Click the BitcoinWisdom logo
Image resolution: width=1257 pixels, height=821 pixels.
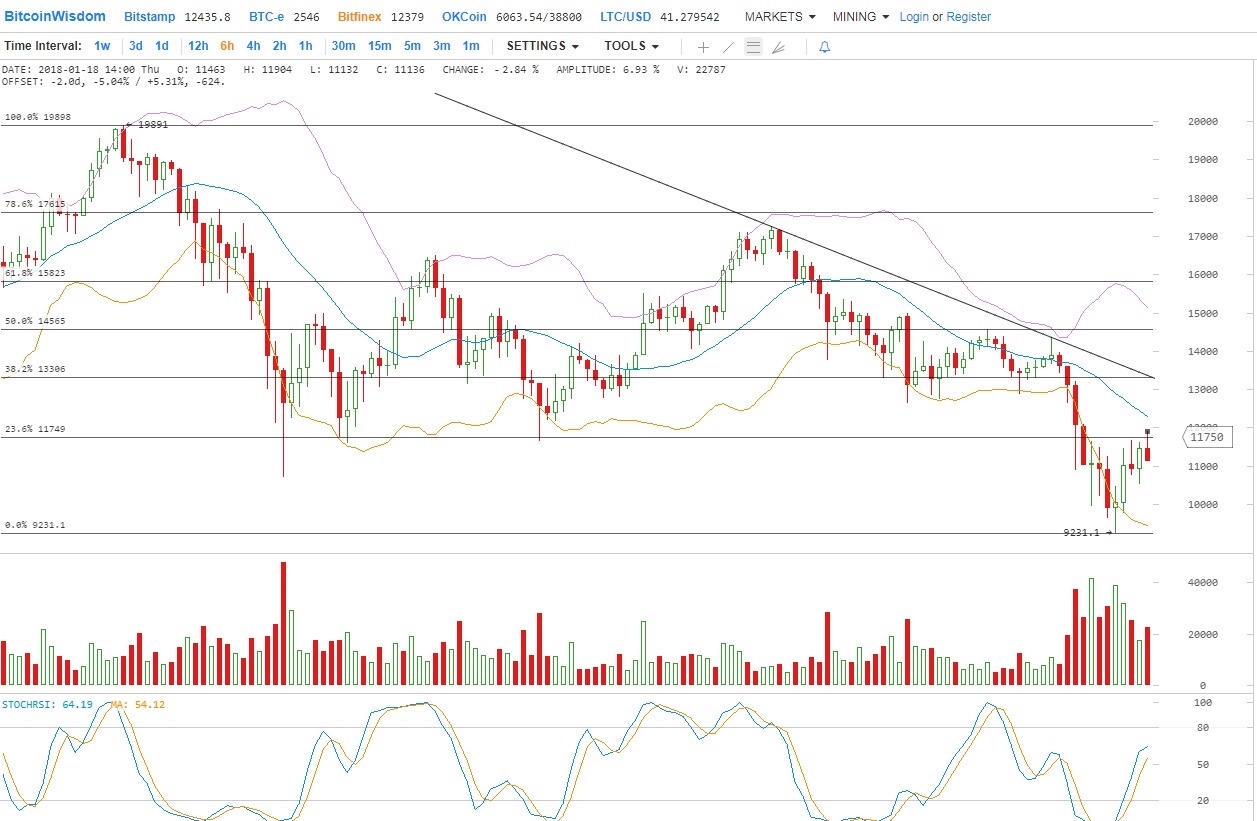[55, 17]
